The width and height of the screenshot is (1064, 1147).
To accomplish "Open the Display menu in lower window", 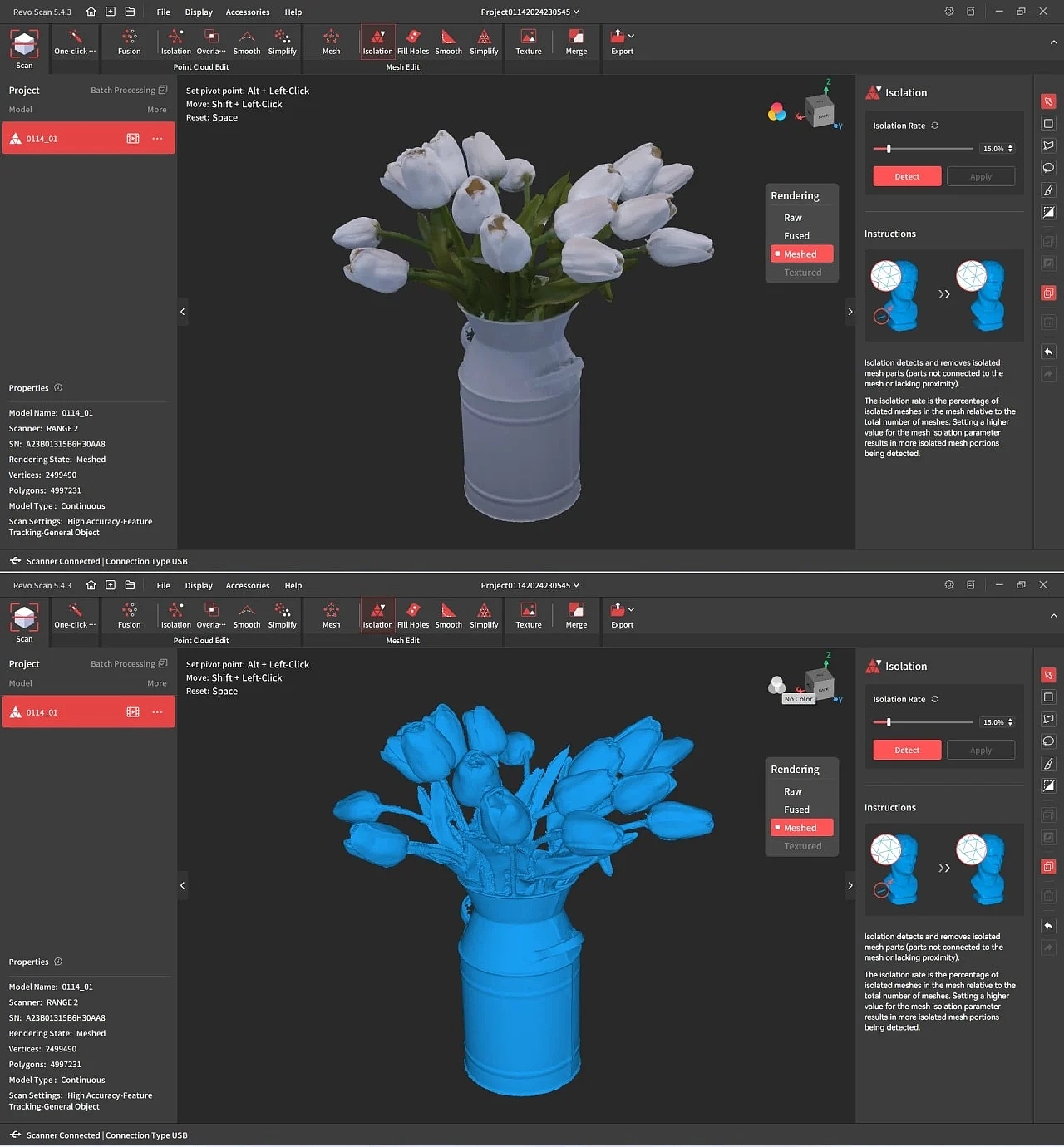I will 199,586.
